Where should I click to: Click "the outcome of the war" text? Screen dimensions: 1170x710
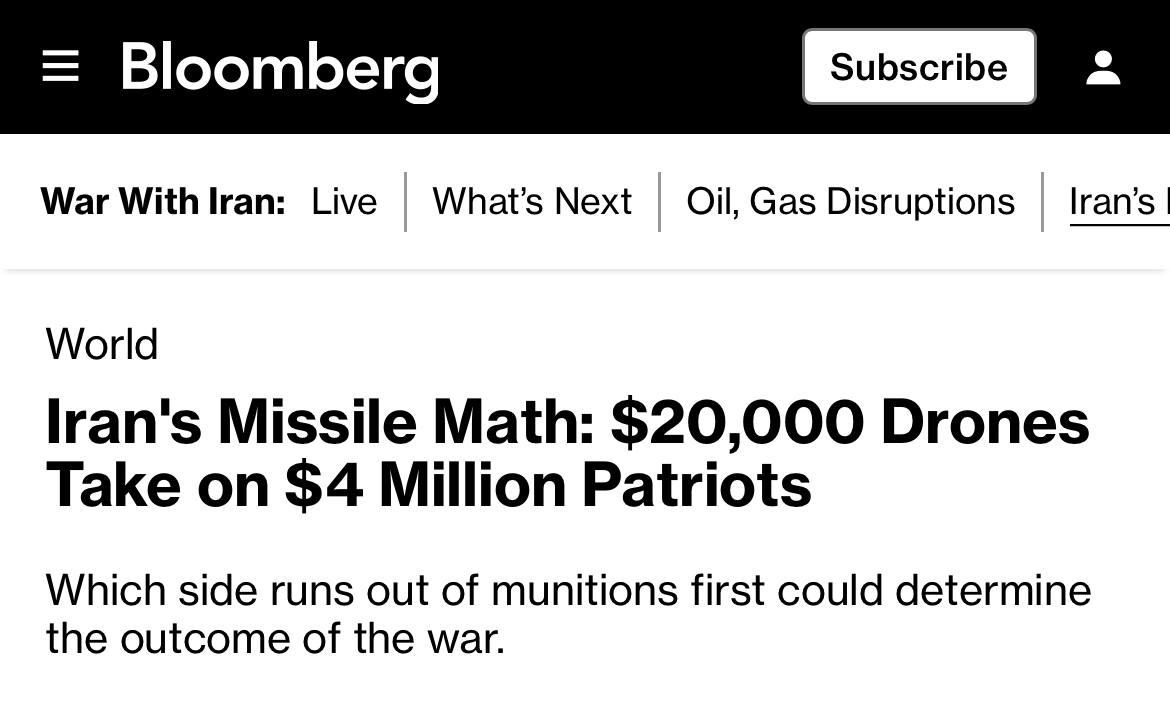pyautogui.click(x=274, y=638)
